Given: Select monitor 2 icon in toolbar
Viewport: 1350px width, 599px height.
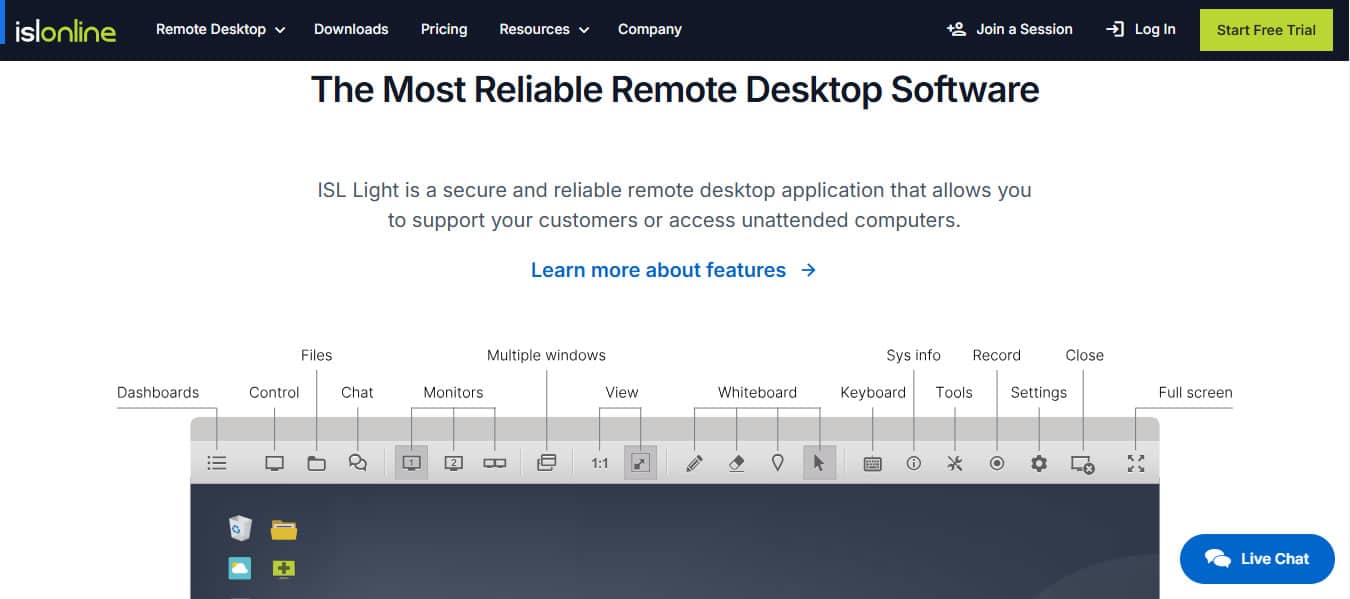Looking at the screenshot, I should tap(453, 463).
